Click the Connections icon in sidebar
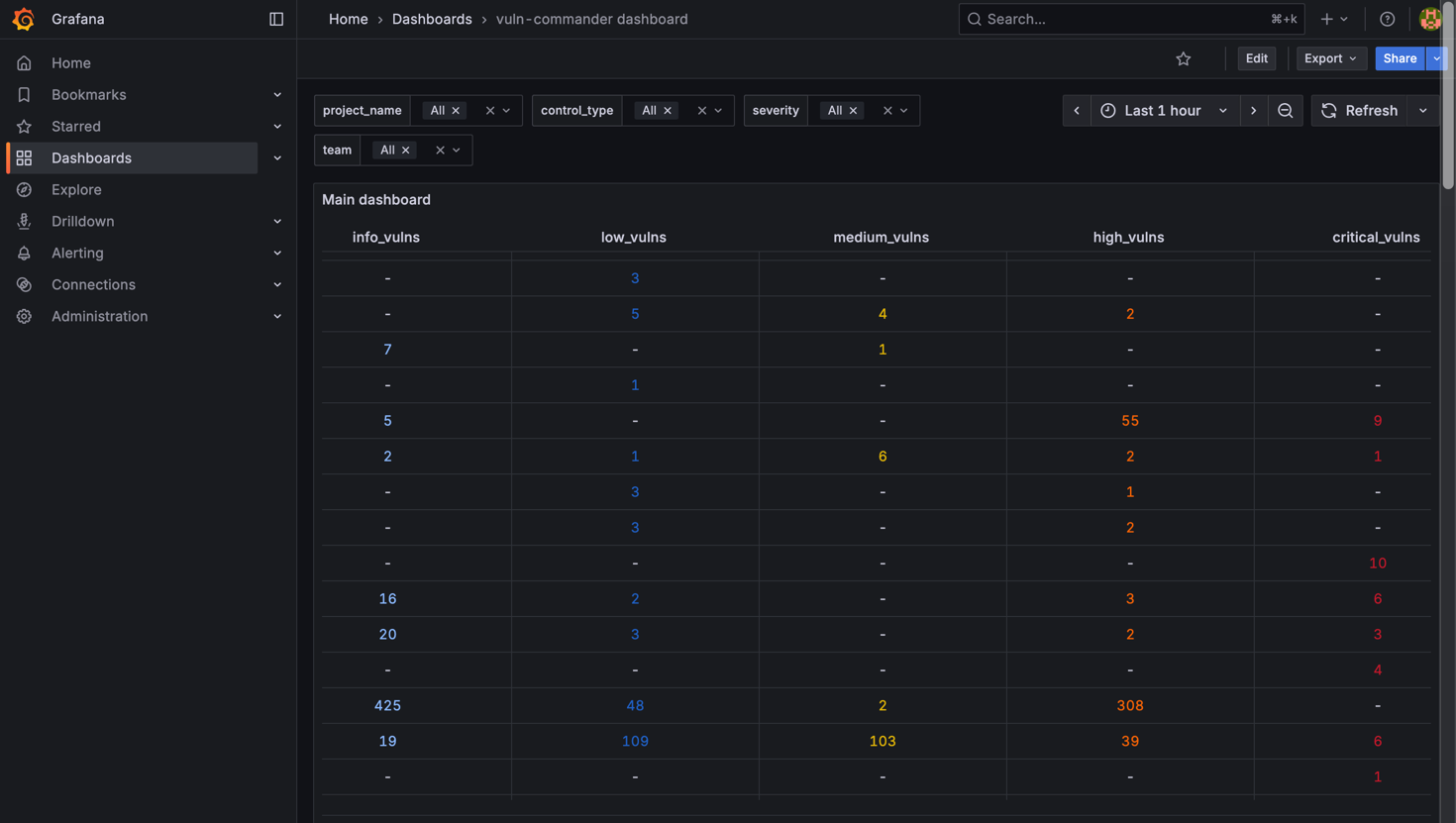This screenshot has height=823, width=1456. (24, 285)
